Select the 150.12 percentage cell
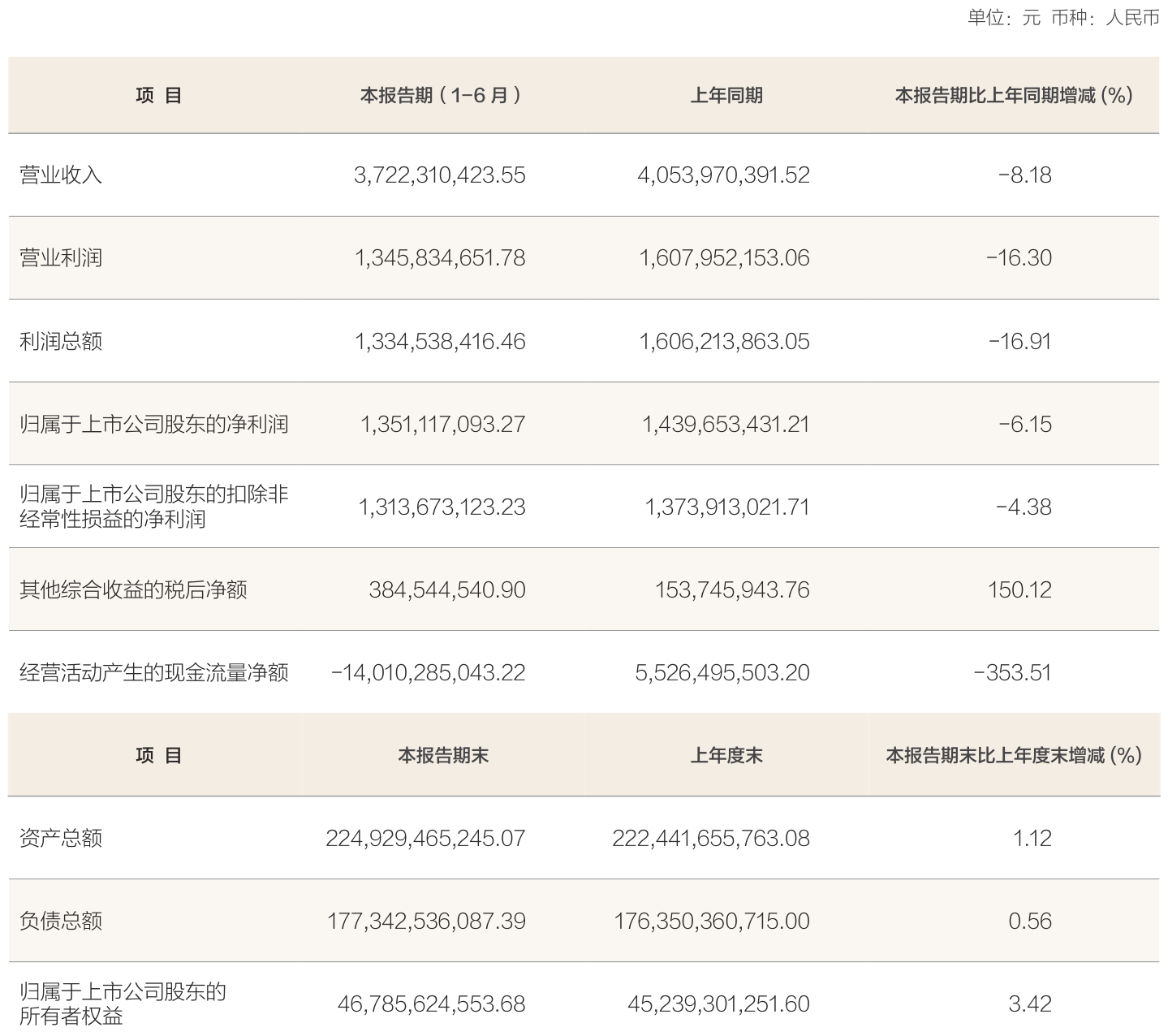1168x1036 pixels. [x=1019, y=589]
